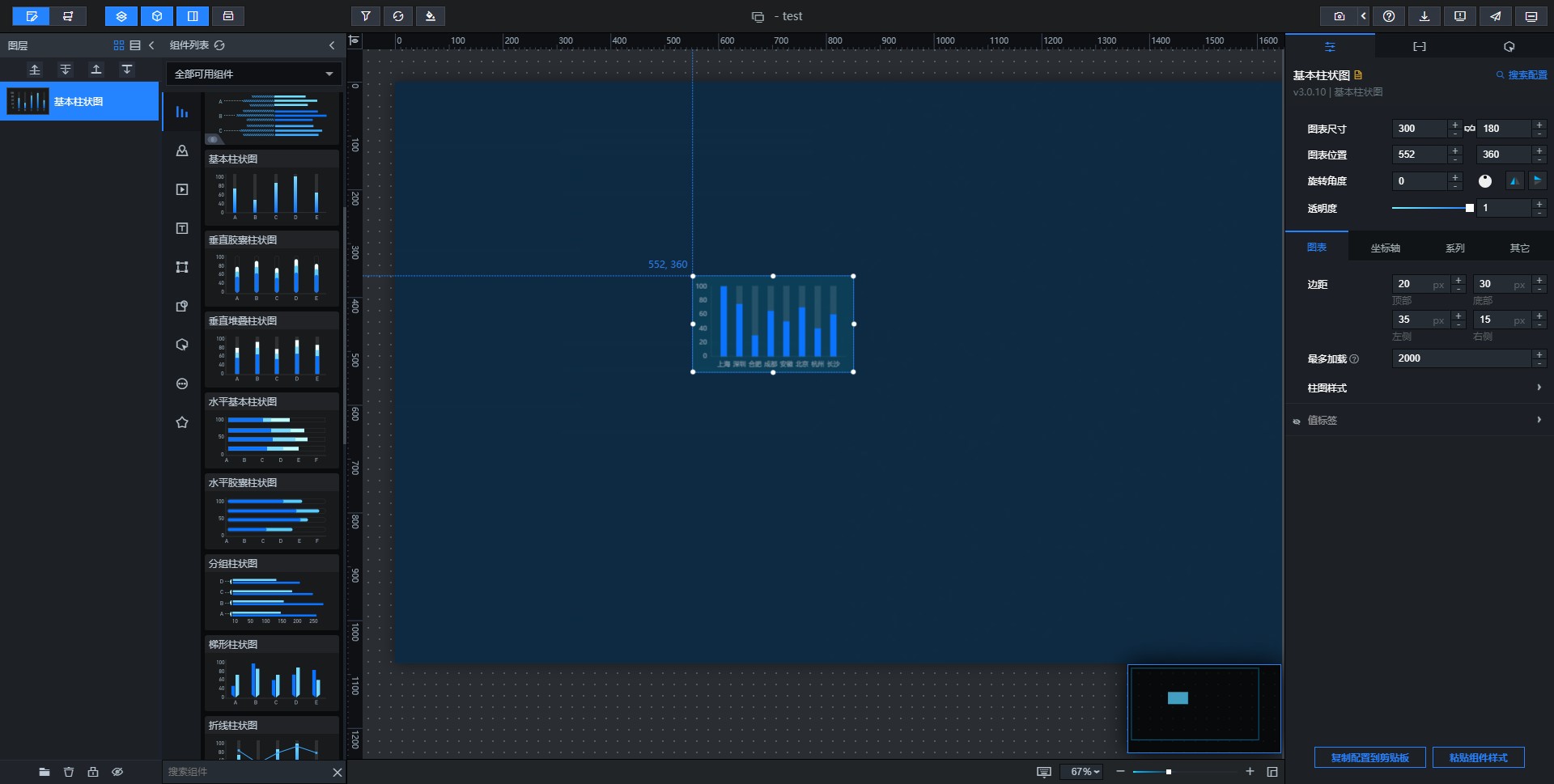Select the text category sidebar icon
1554x784 pixels.
point(182,228)
